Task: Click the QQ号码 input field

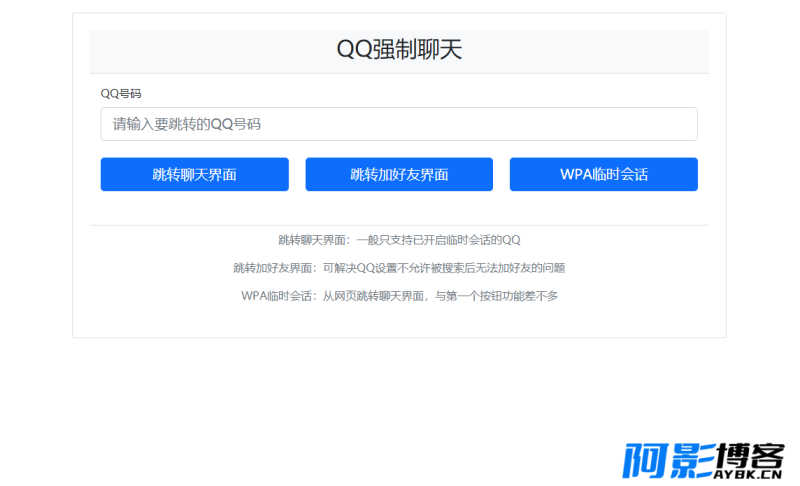Action: point(399,124)
